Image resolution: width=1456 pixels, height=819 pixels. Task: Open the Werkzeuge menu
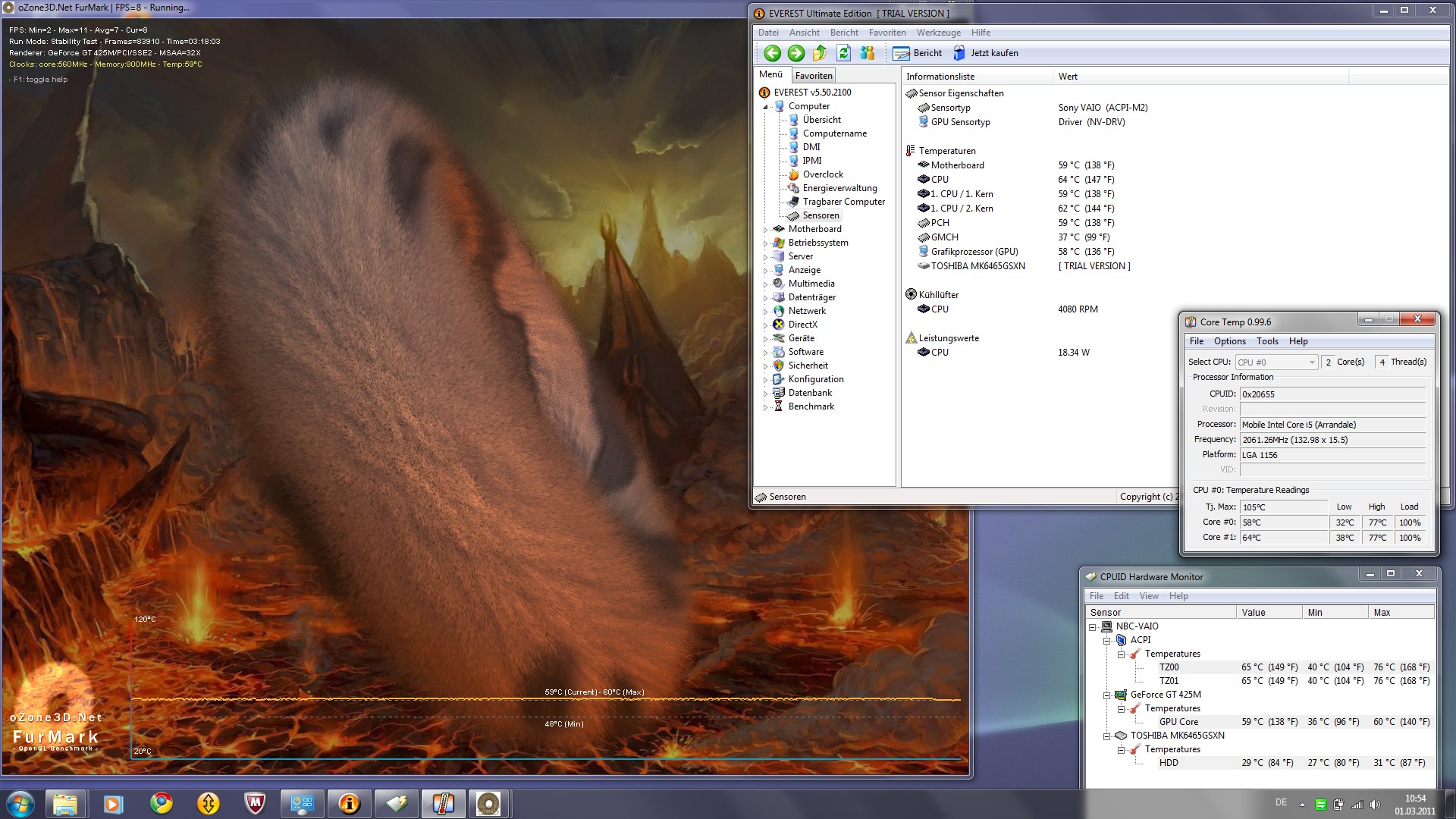[x=938, y=33]
